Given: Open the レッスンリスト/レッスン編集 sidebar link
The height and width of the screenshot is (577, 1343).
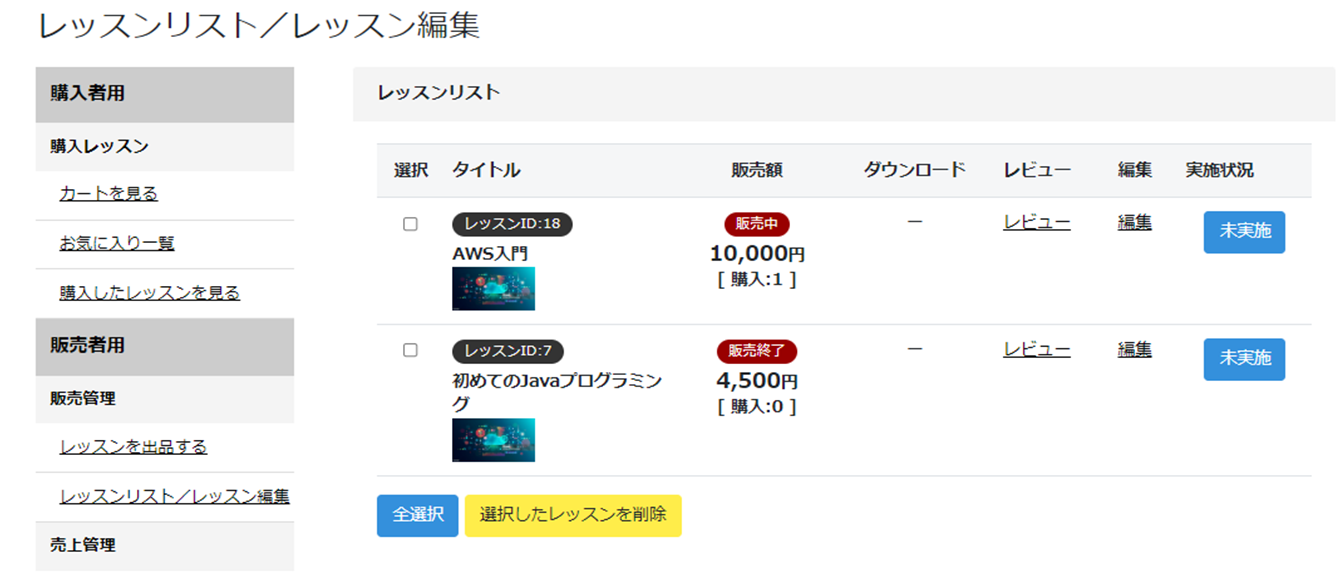Looking at the screenshot, I should (175, 496).
